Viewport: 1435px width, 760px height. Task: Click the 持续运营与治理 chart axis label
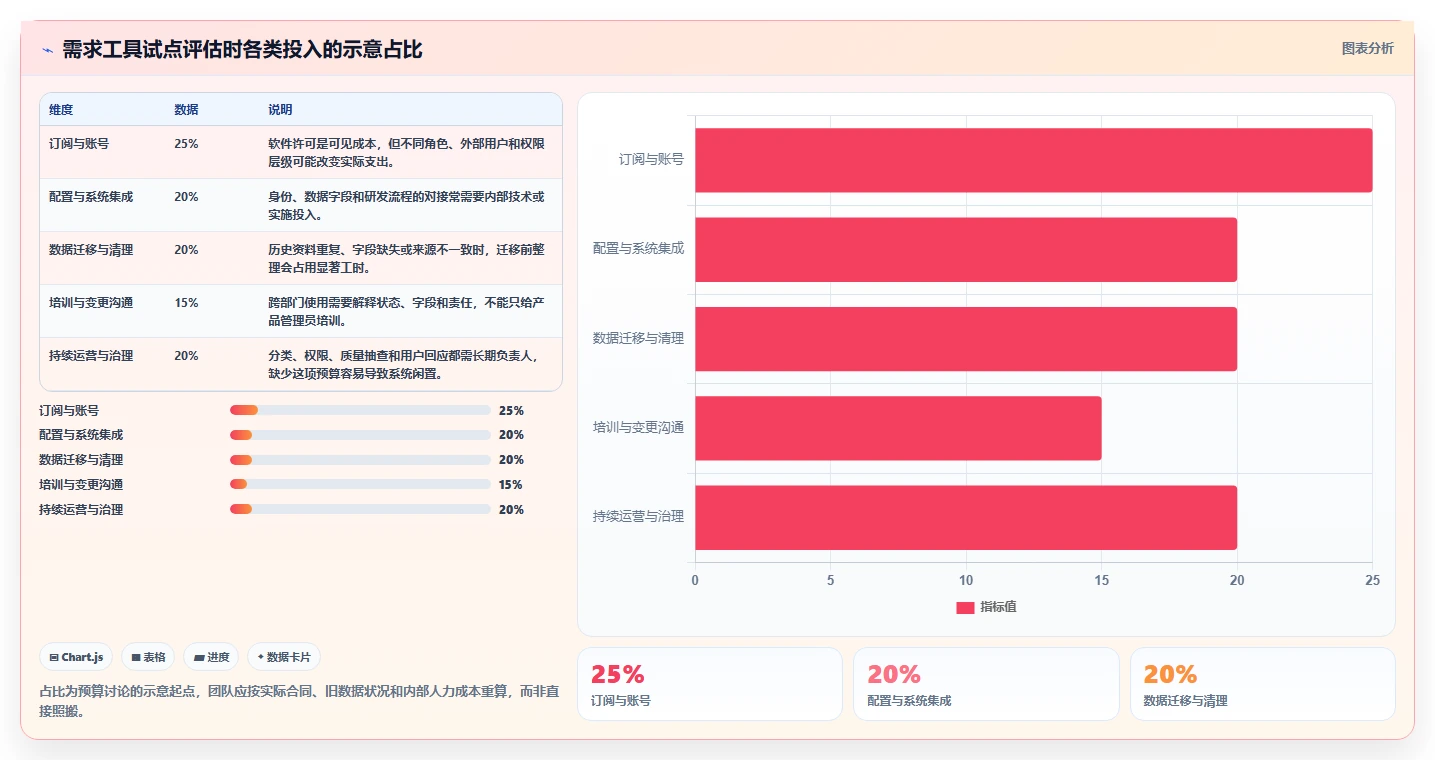pyautogui.click(x=638, y=516)
